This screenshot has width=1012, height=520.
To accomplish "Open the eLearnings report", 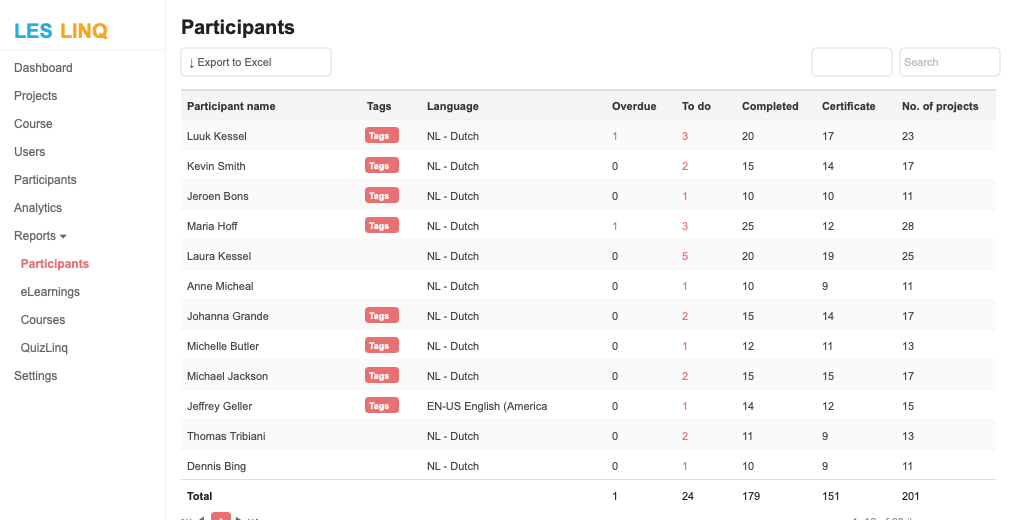I will (x=50, y=292).
